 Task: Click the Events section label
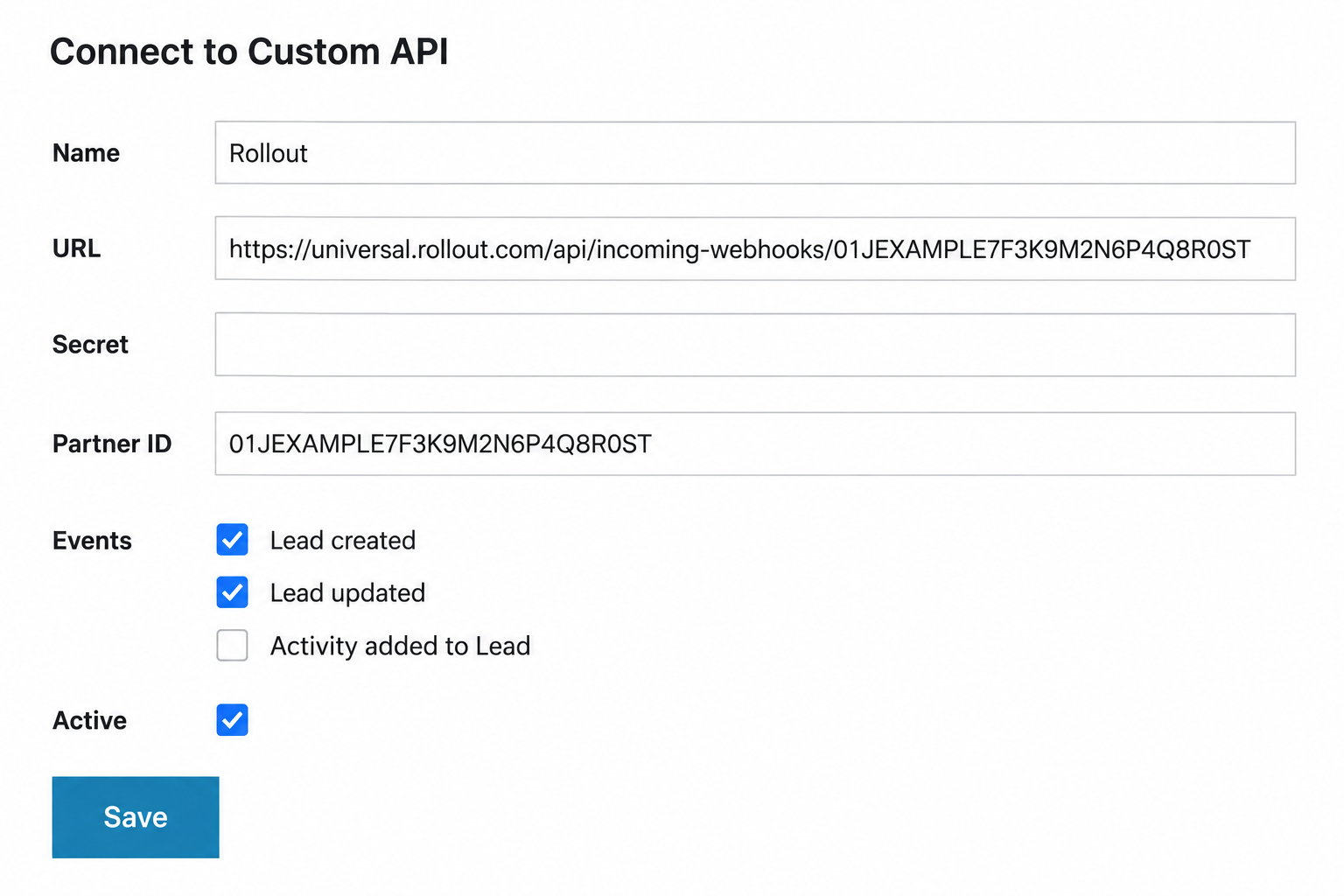[x=92, y=541]
